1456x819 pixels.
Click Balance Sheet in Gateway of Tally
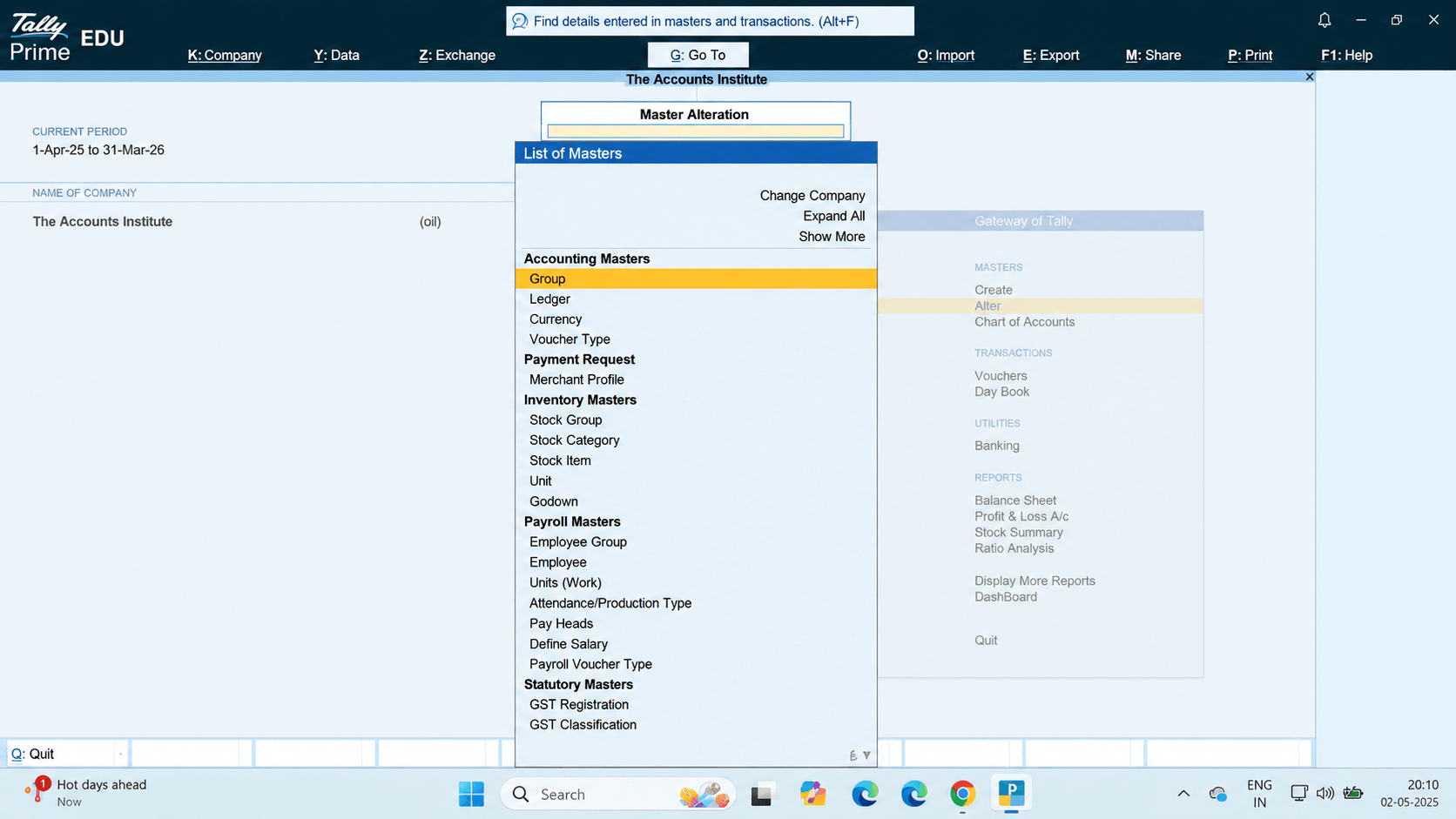coord(1015,500)
